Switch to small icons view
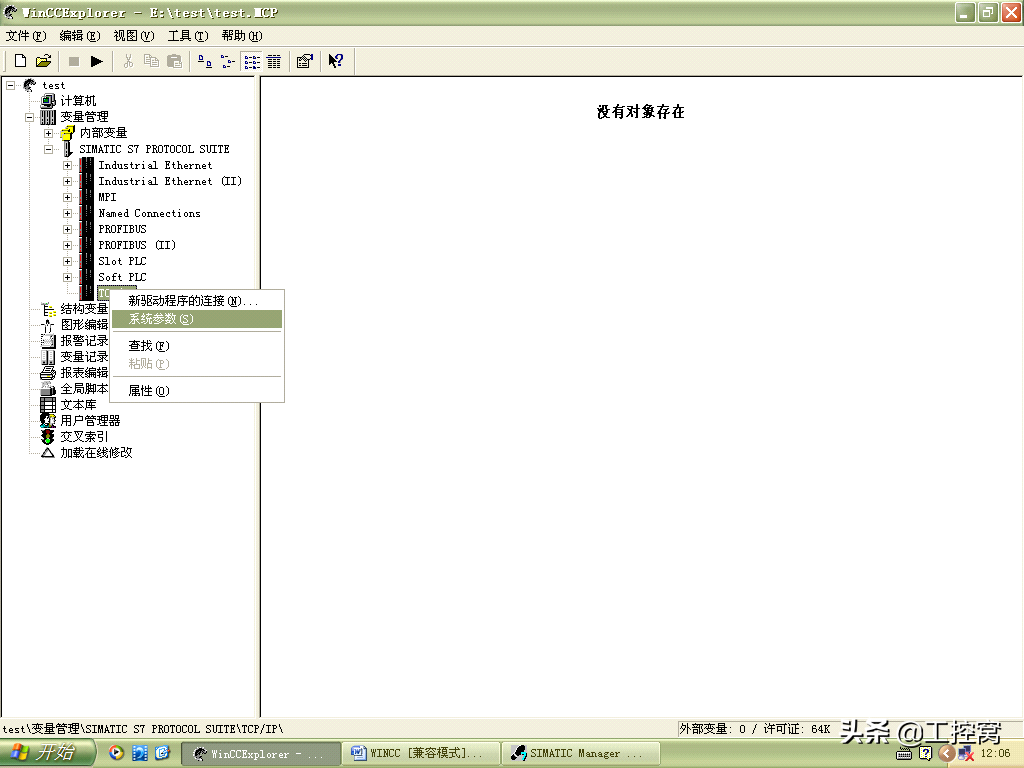Viewport: 1024px width, 768px height. [x=228, y=61]
